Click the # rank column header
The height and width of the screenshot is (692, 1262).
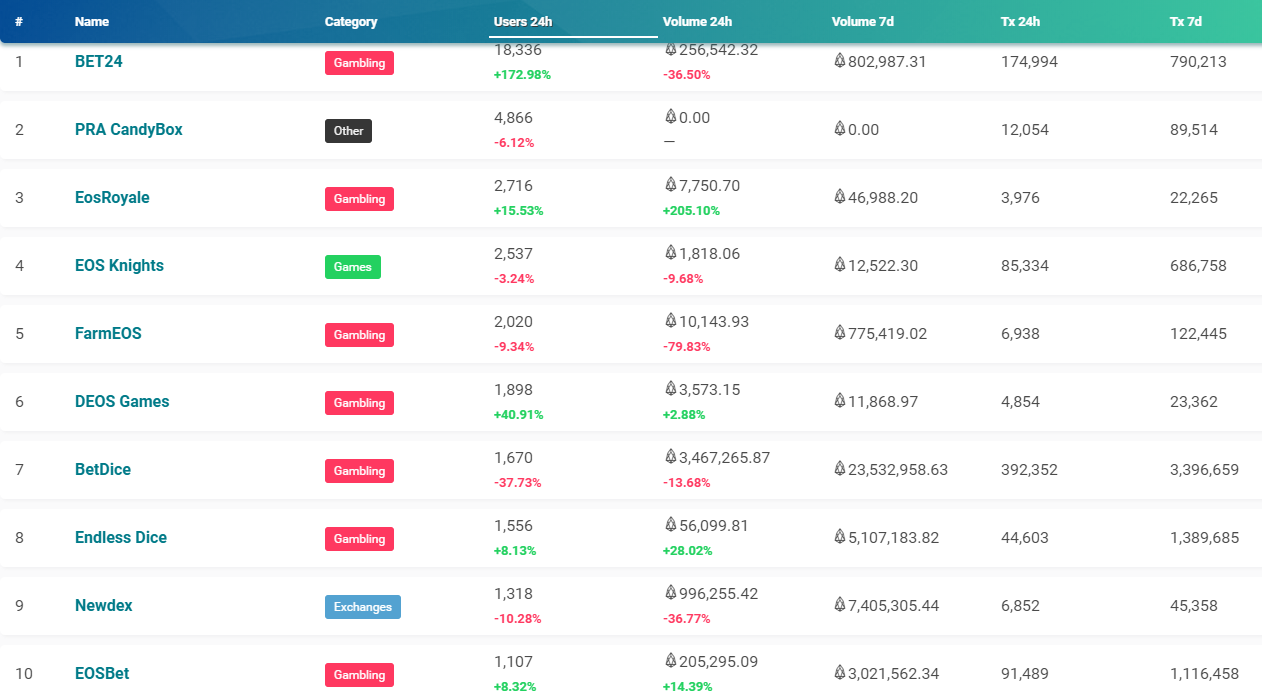point(19,21)
